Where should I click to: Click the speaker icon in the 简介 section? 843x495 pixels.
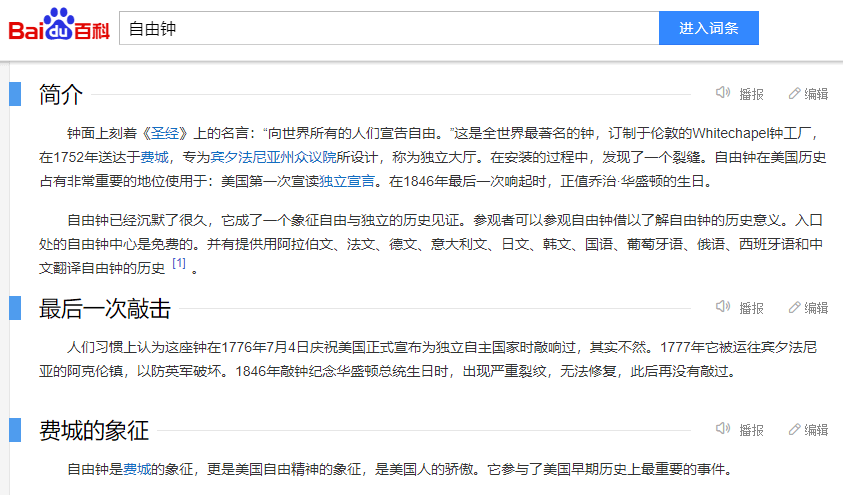723,92
